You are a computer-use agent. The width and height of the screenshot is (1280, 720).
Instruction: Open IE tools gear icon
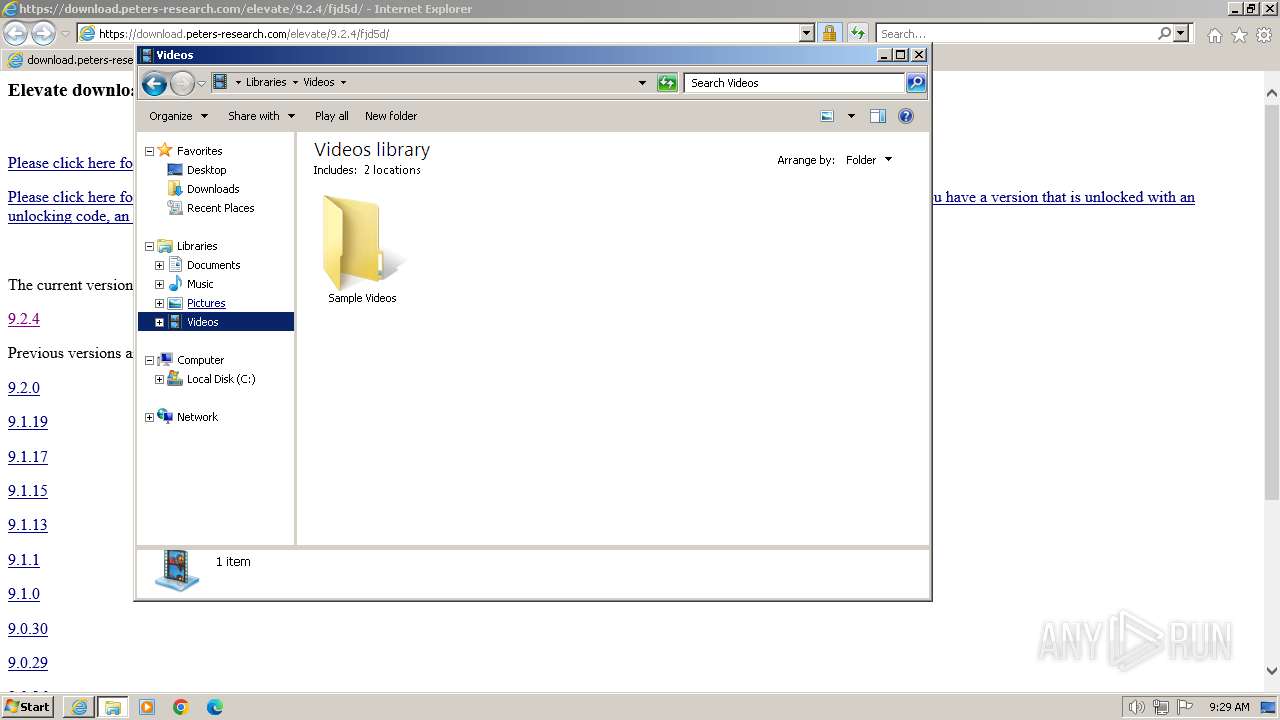point(1263,34)
